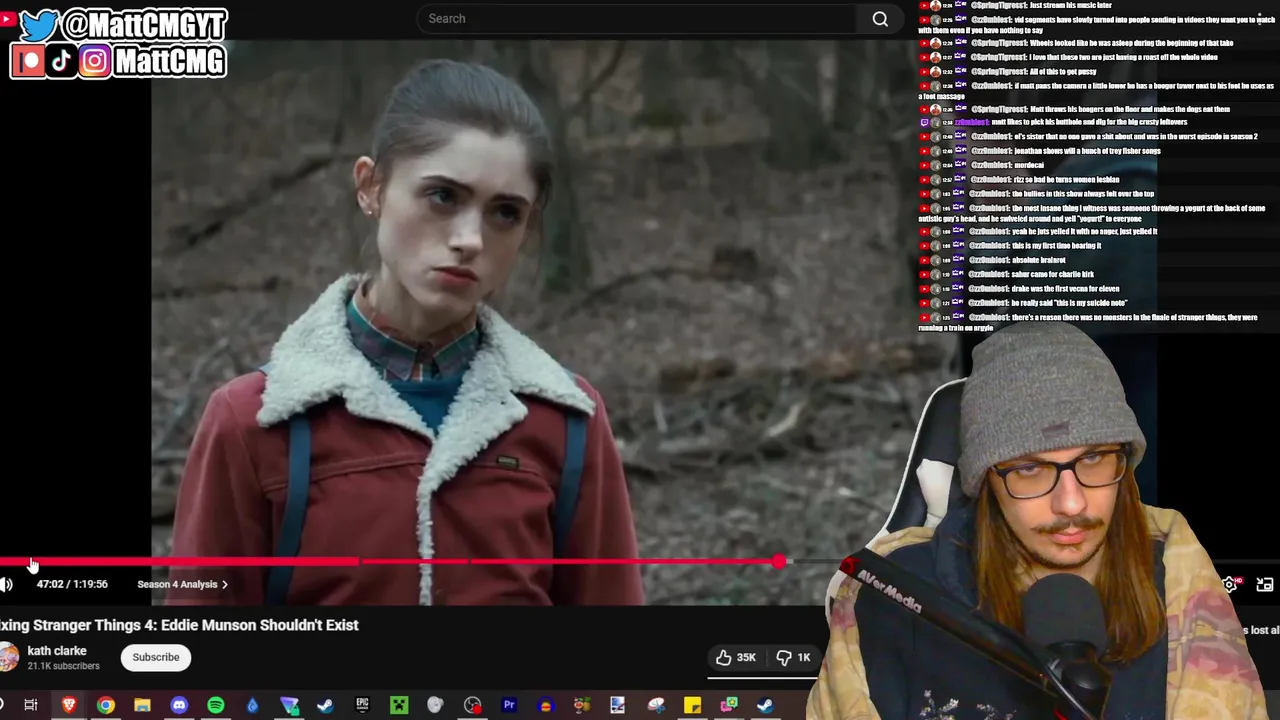Open File Explorer from taskbar
1280x720 pixels.
pyautogui.click(x=142, y=706)
